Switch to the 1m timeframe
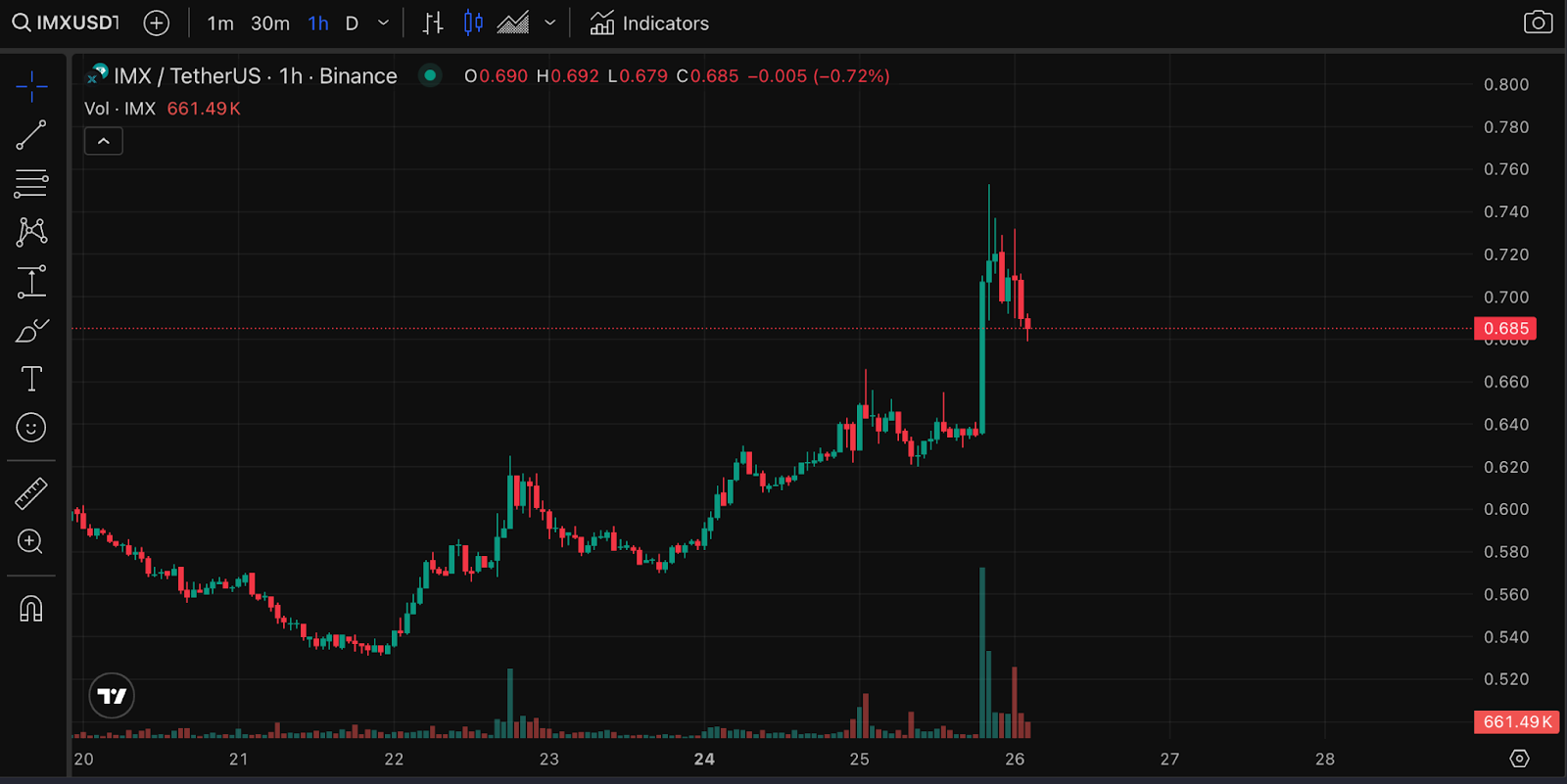The width and height of the screenshot is (1567, 784). tap(220, 23)
